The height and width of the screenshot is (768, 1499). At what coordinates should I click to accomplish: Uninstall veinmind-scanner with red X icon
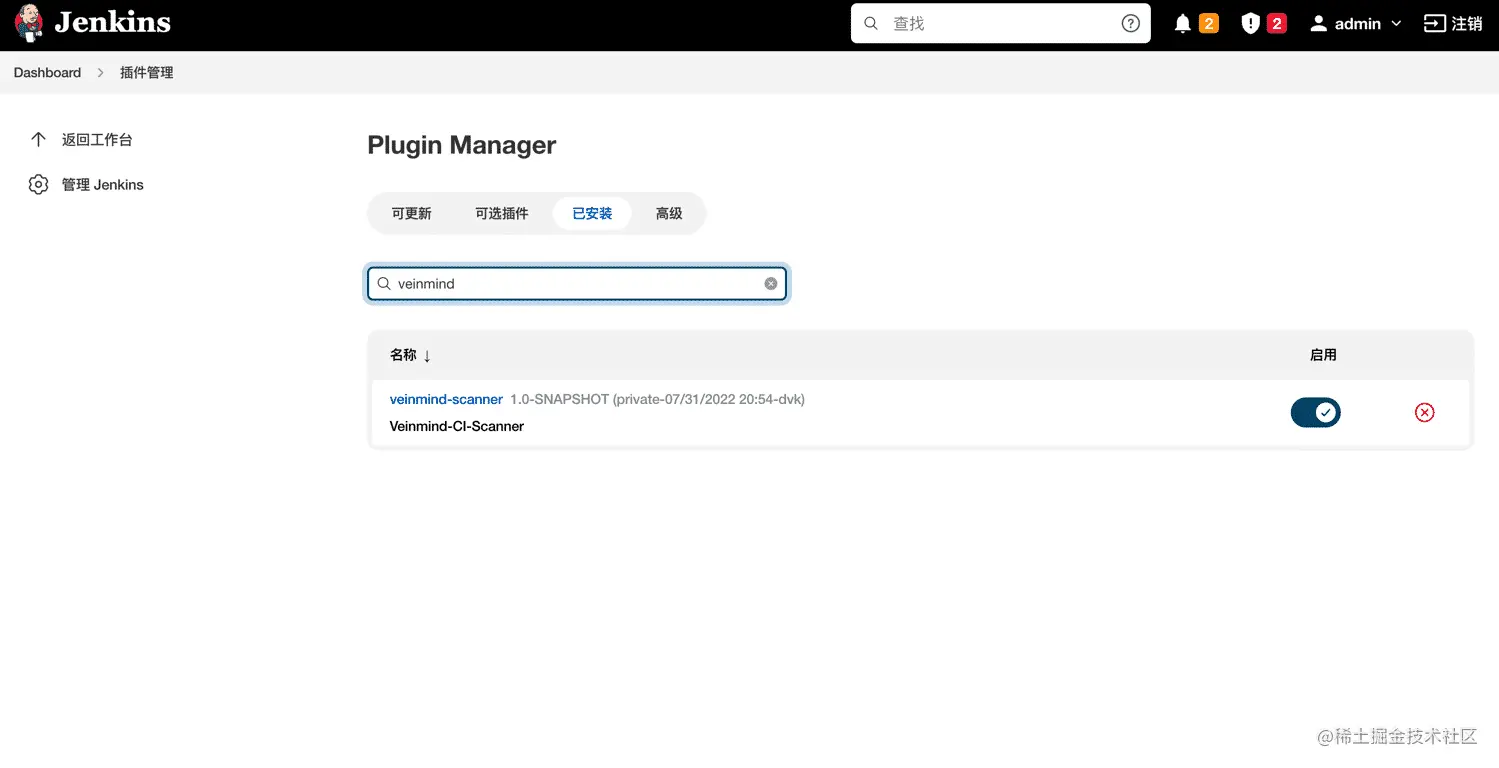[x=1424, y=412]
